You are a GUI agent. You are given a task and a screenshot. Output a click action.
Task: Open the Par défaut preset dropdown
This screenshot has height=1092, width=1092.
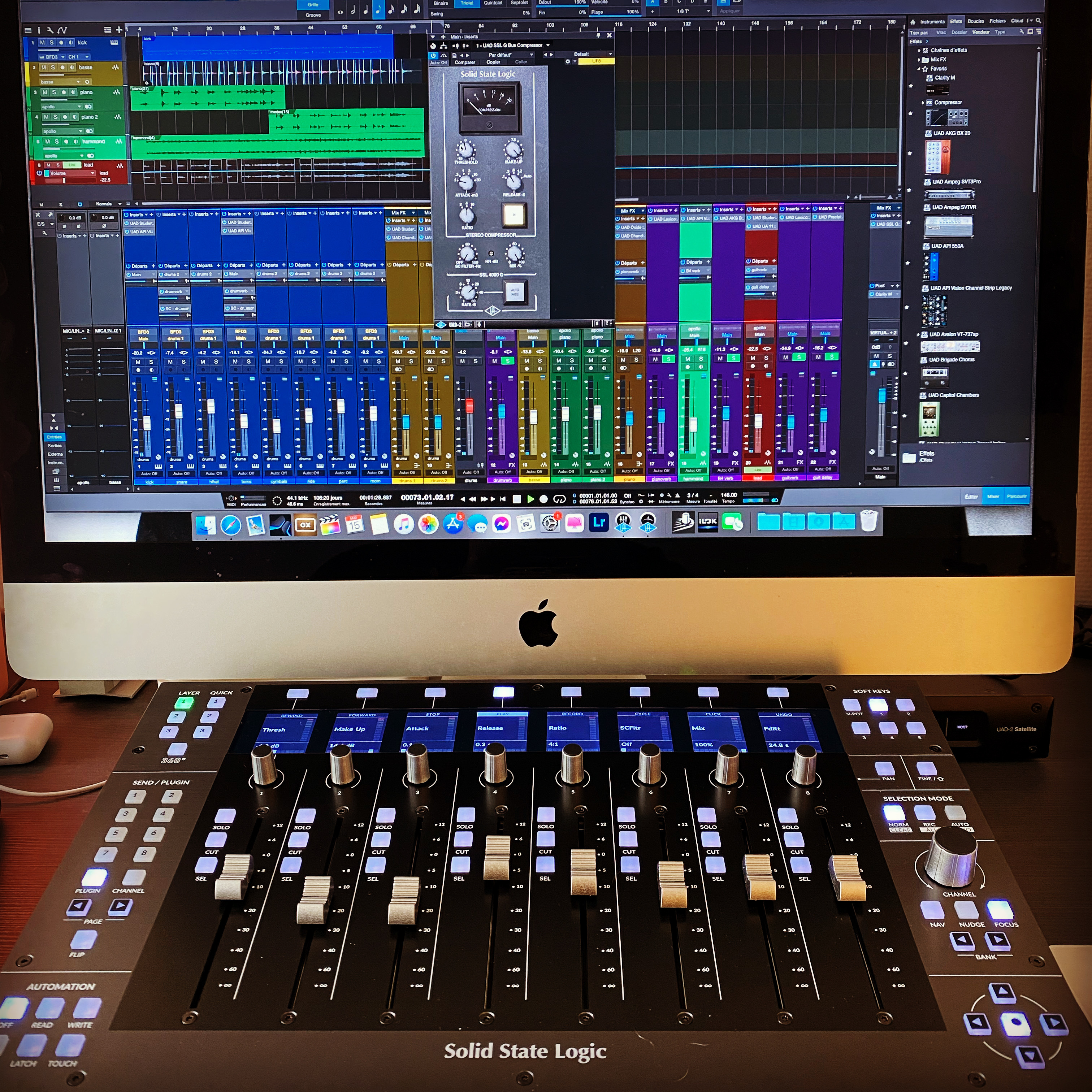(x=503, y=55)
